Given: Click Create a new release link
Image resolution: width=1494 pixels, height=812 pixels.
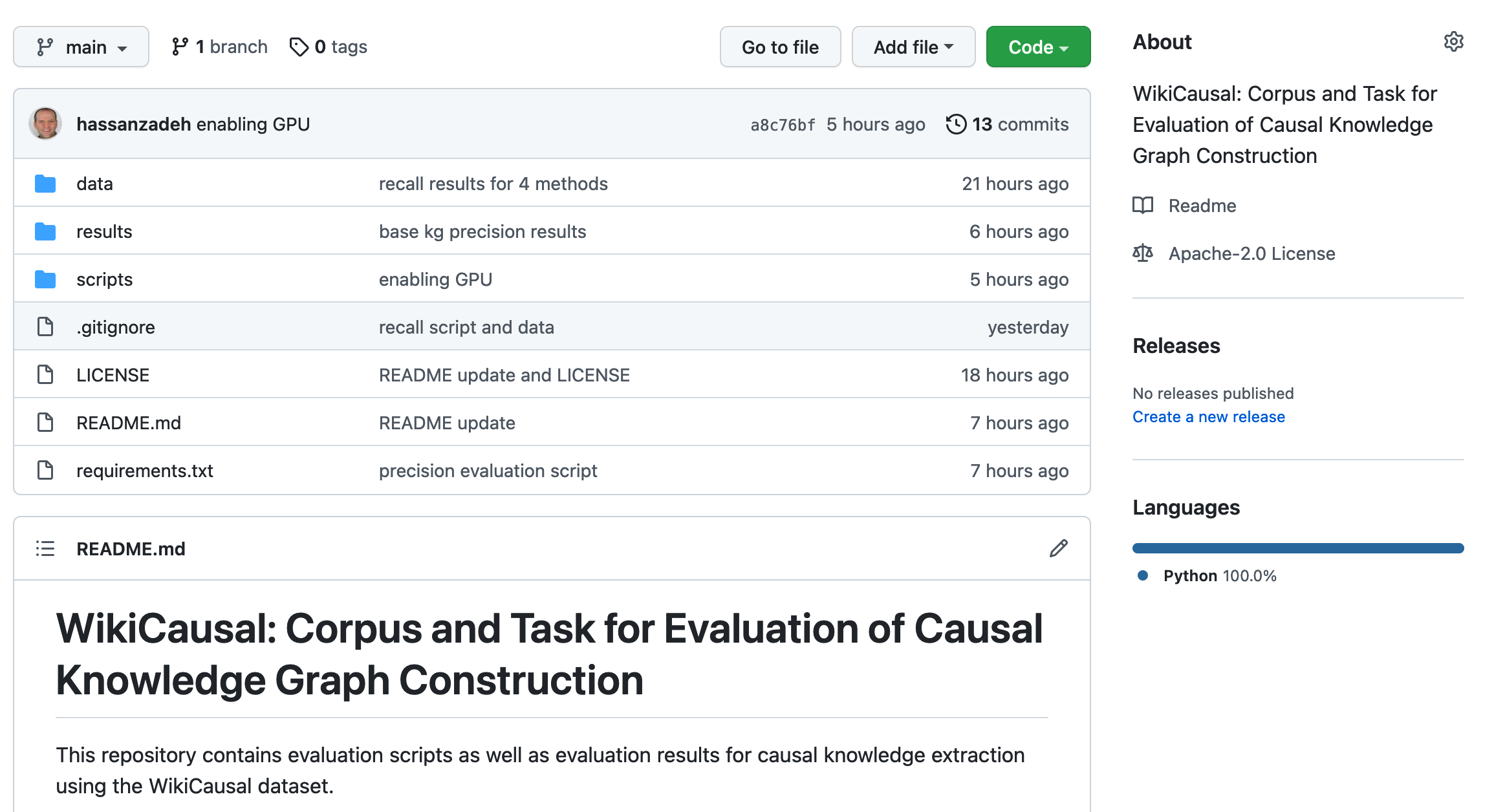Looking at the screenshot, I should click(x=1208, y=417).
